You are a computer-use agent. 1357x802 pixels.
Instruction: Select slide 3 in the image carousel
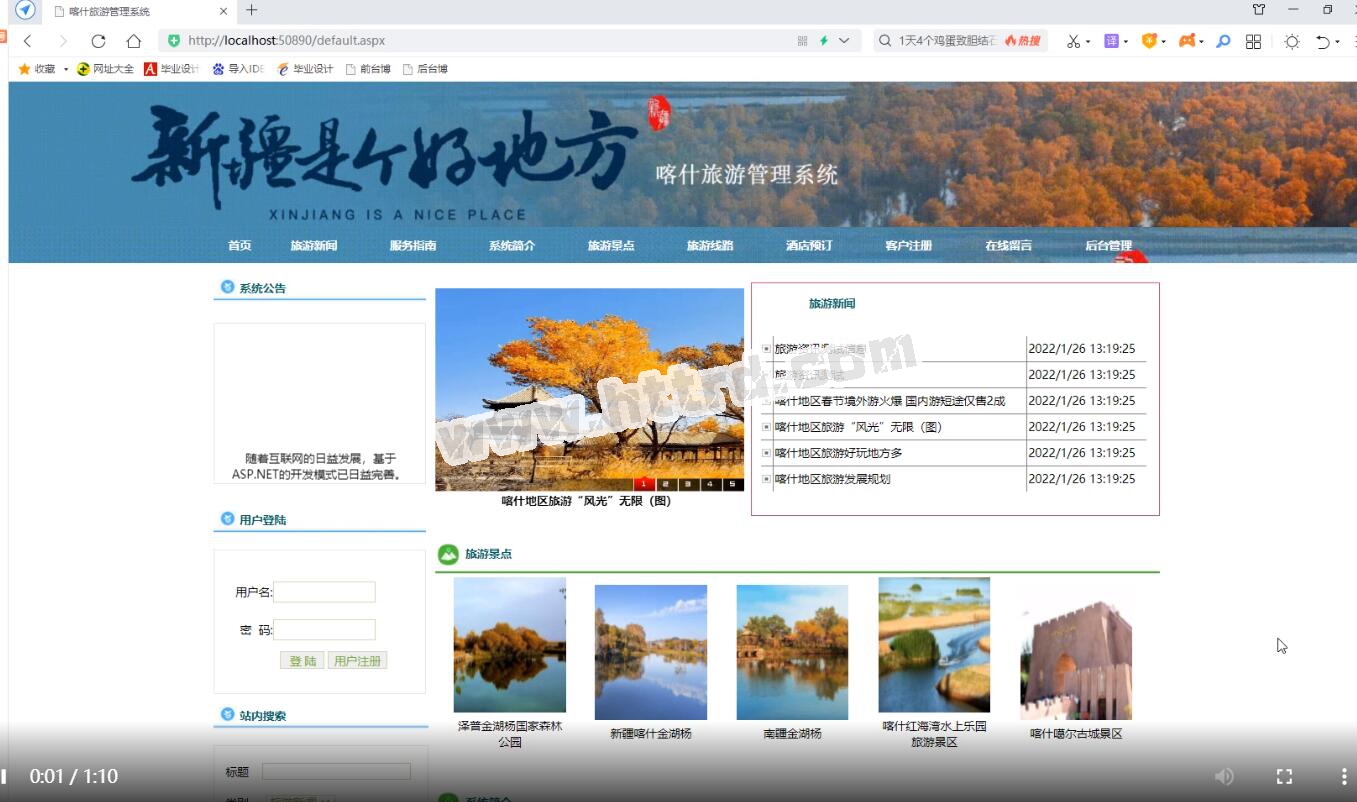pyautogui.click(x=689, y=484)
